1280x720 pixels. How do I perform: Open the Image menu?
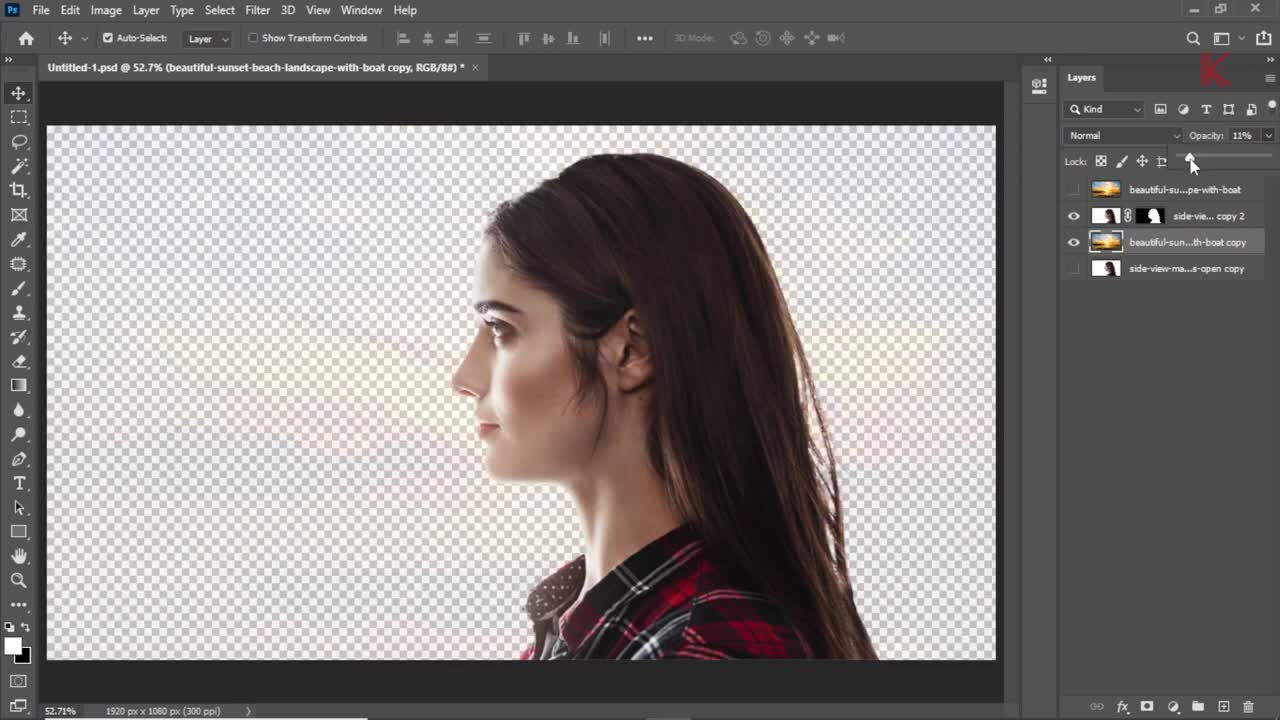click(106, 10)
